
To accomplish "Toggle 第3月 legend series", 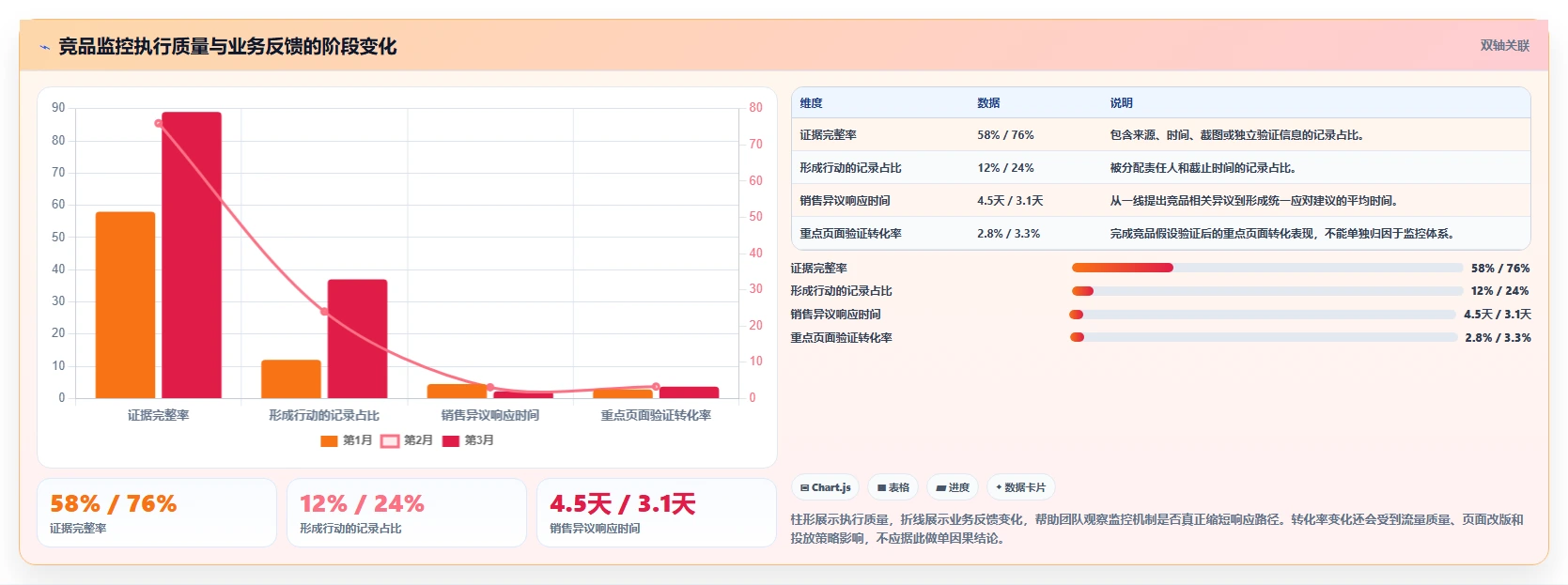I will coord(468,440).
